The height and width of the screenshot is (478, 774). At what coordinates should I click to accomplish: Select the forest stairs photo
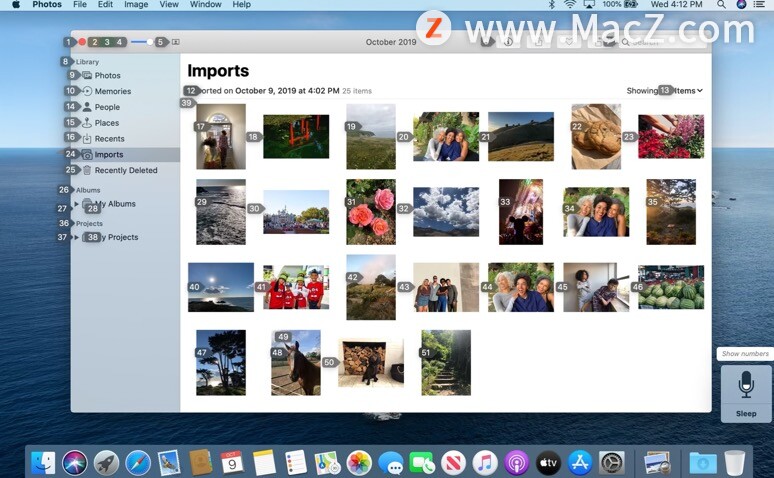click(446, 362)
